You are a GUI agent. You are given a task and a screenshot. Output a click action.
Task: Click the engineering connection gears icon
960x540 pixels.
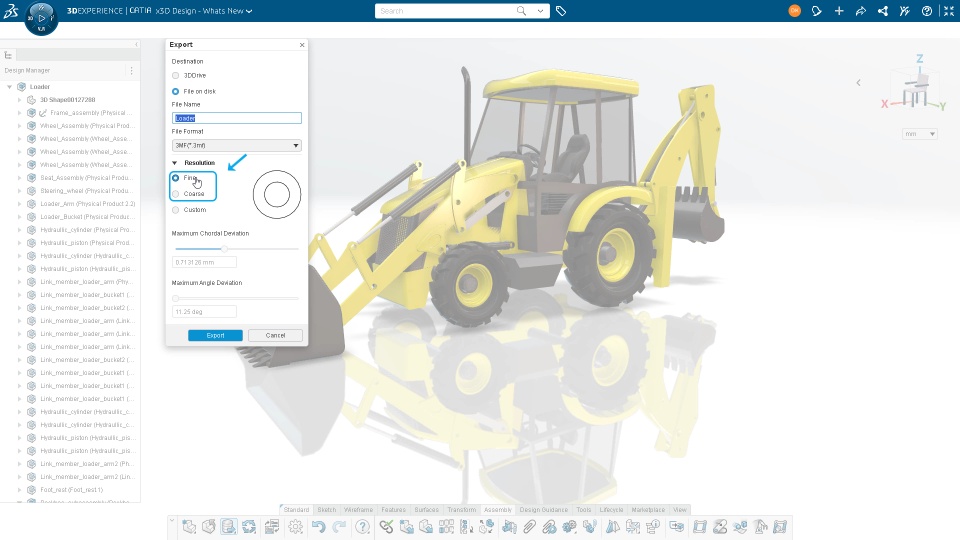569,527
